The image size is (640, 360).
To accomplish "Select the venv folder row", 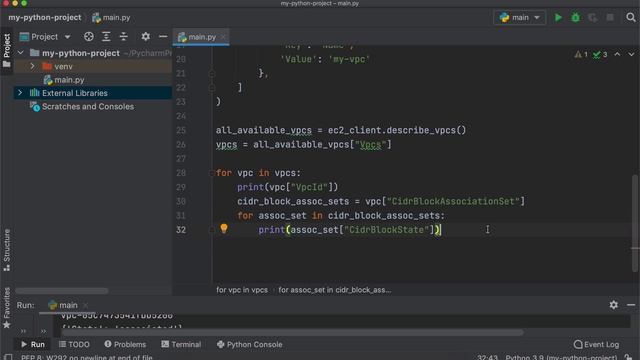I will coord(93,66).
